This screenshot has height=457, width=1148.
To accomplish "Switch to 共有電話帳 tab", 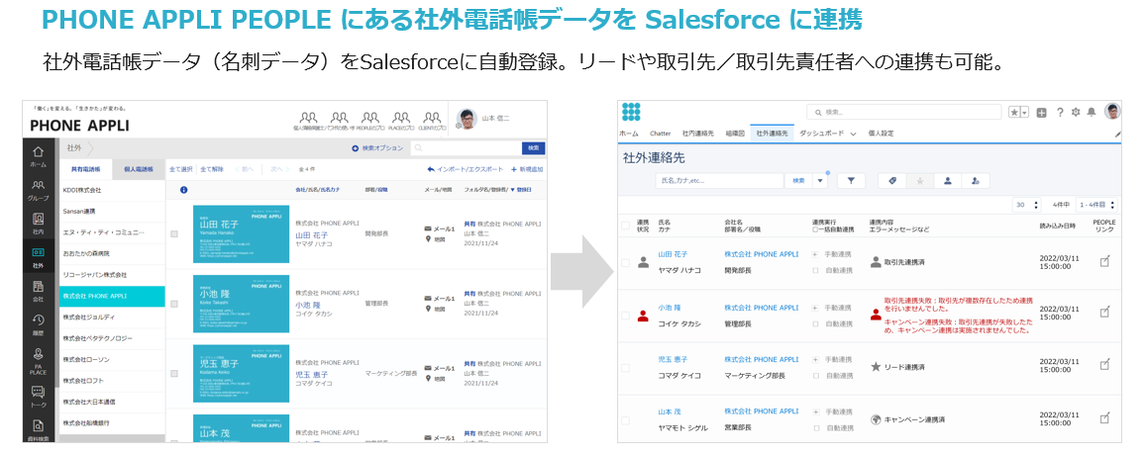I will pos(86,169).
